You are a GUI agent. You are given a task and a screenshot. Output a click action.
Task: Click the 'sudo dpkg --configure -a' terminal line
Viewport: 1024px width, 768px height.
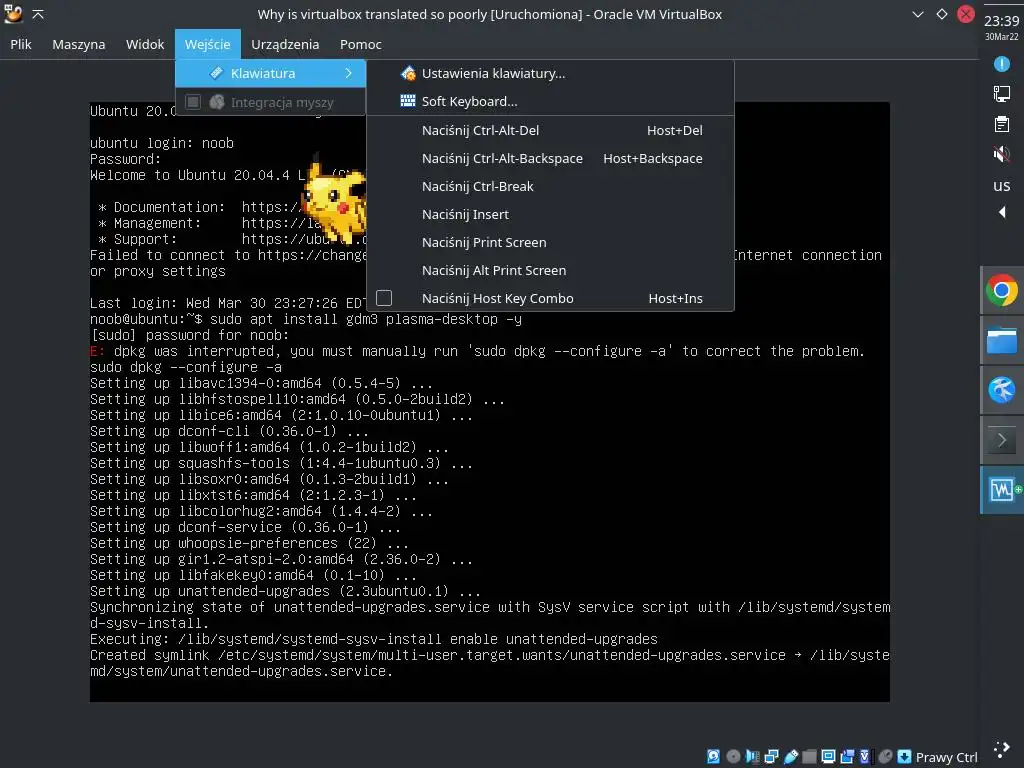(186, 367)
